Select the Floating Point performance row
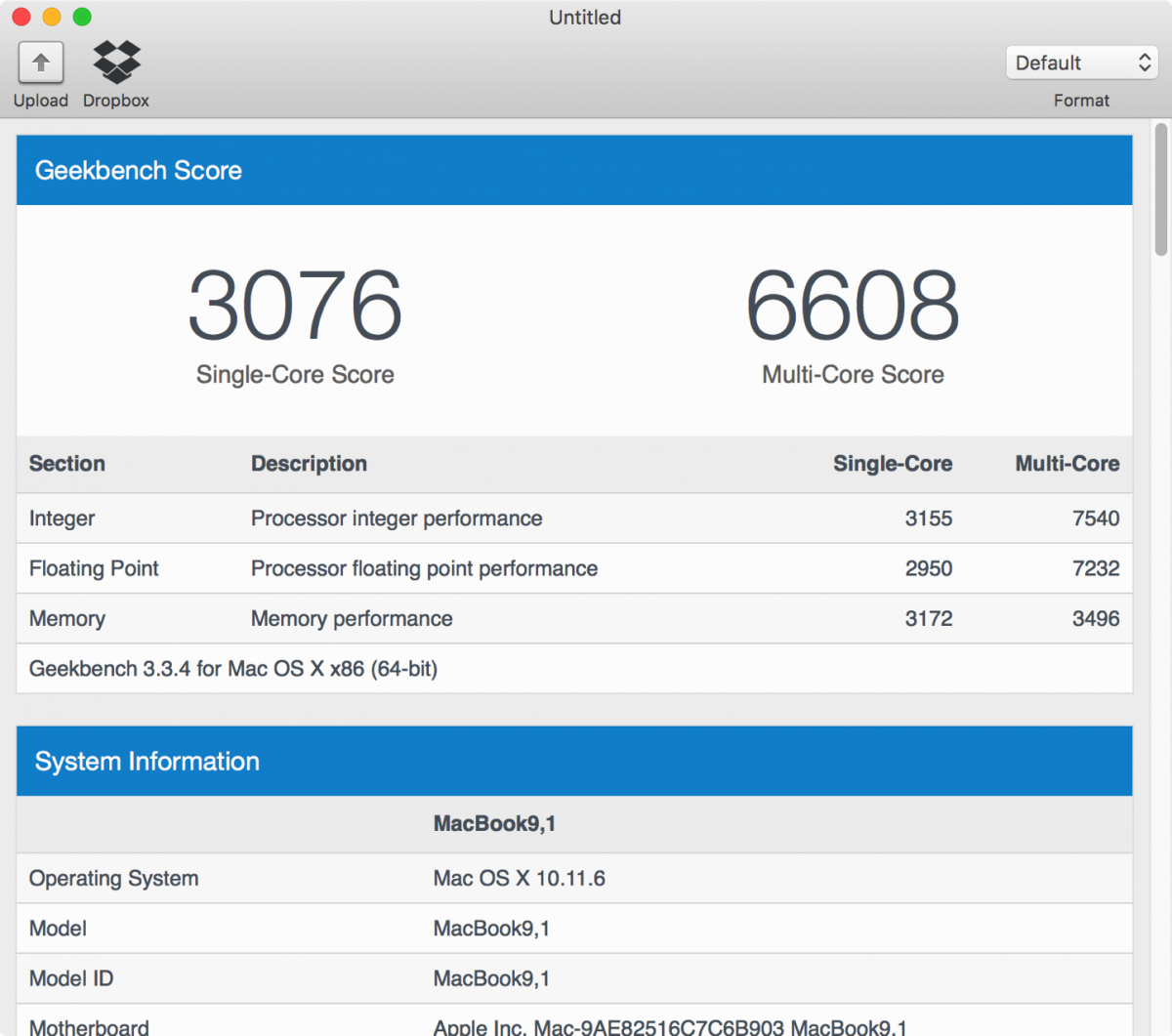 (391, 568)
